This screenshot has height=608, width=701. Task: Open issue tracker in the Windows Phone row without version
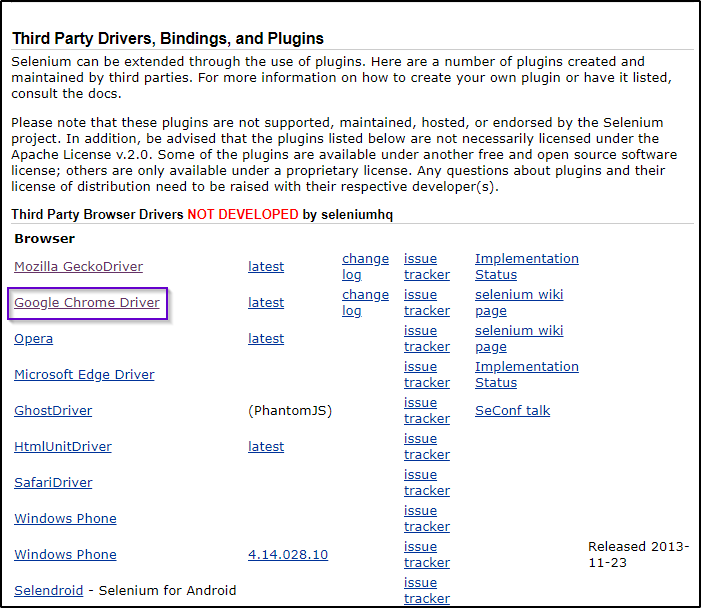click(x=427, y=519)
